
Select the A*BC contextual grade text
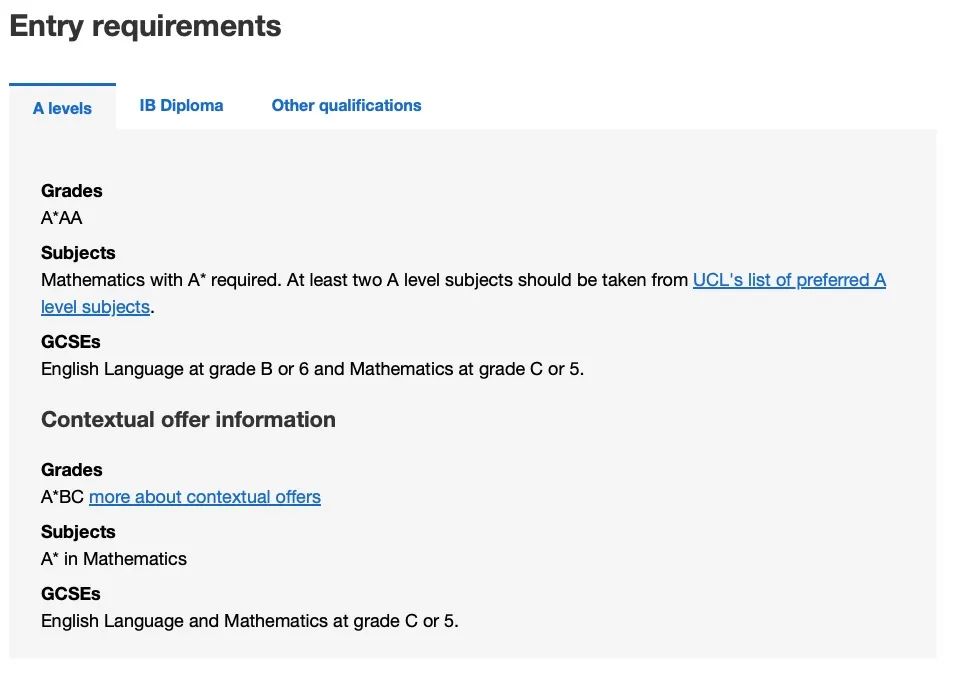coord(62,497)
